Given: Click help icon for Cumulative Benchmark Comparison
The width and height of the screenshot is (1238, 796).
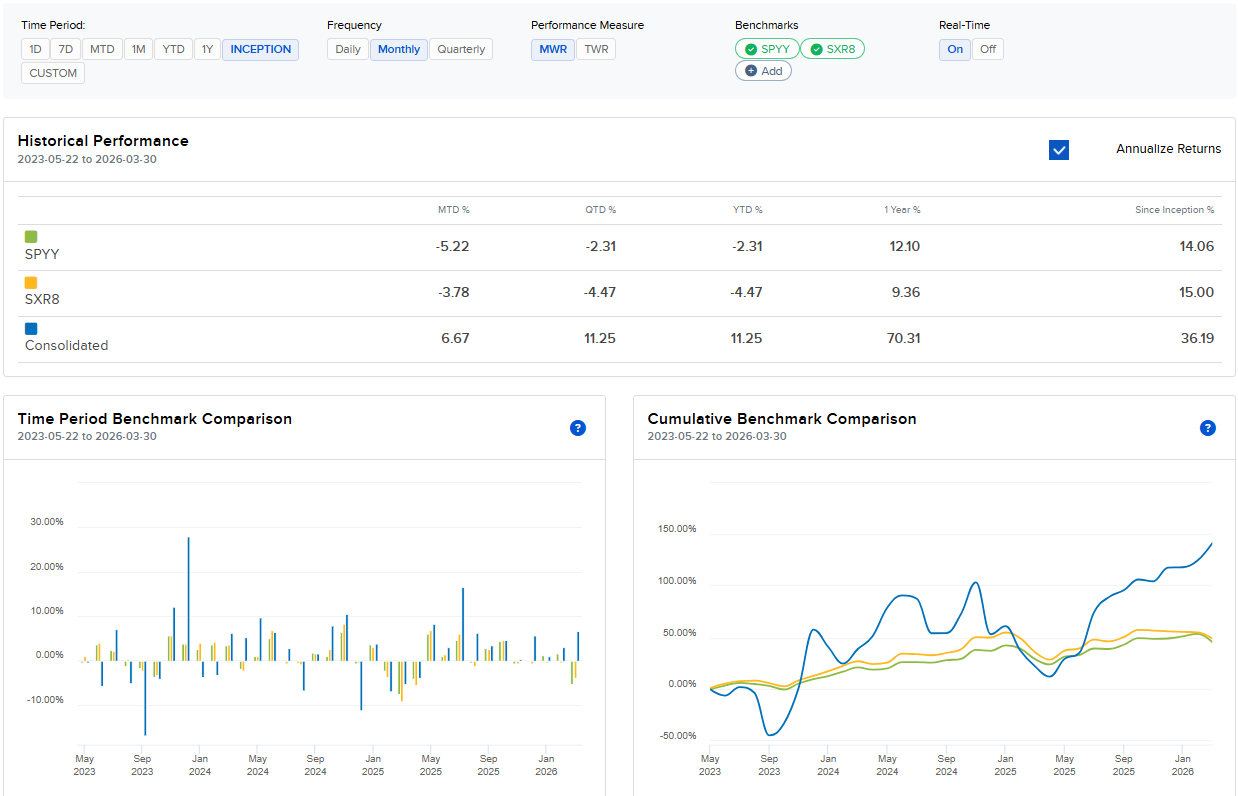Looking at the screenshot, I should click(1207, 428).
